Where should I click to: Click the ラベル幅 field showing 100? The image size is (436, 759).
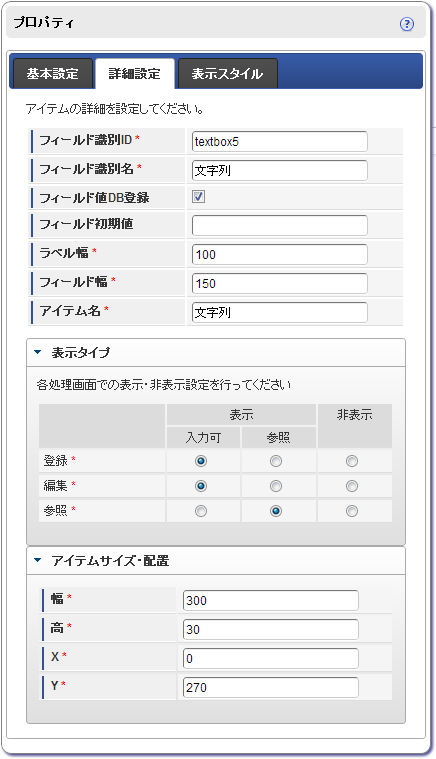280,255
